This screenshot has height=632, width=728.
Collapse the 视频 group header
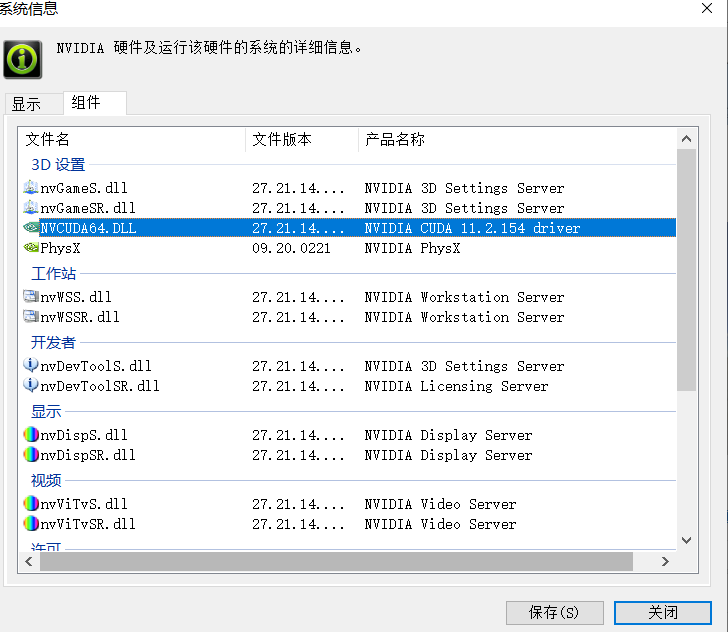pyautogui.click(x=46, y=480)
